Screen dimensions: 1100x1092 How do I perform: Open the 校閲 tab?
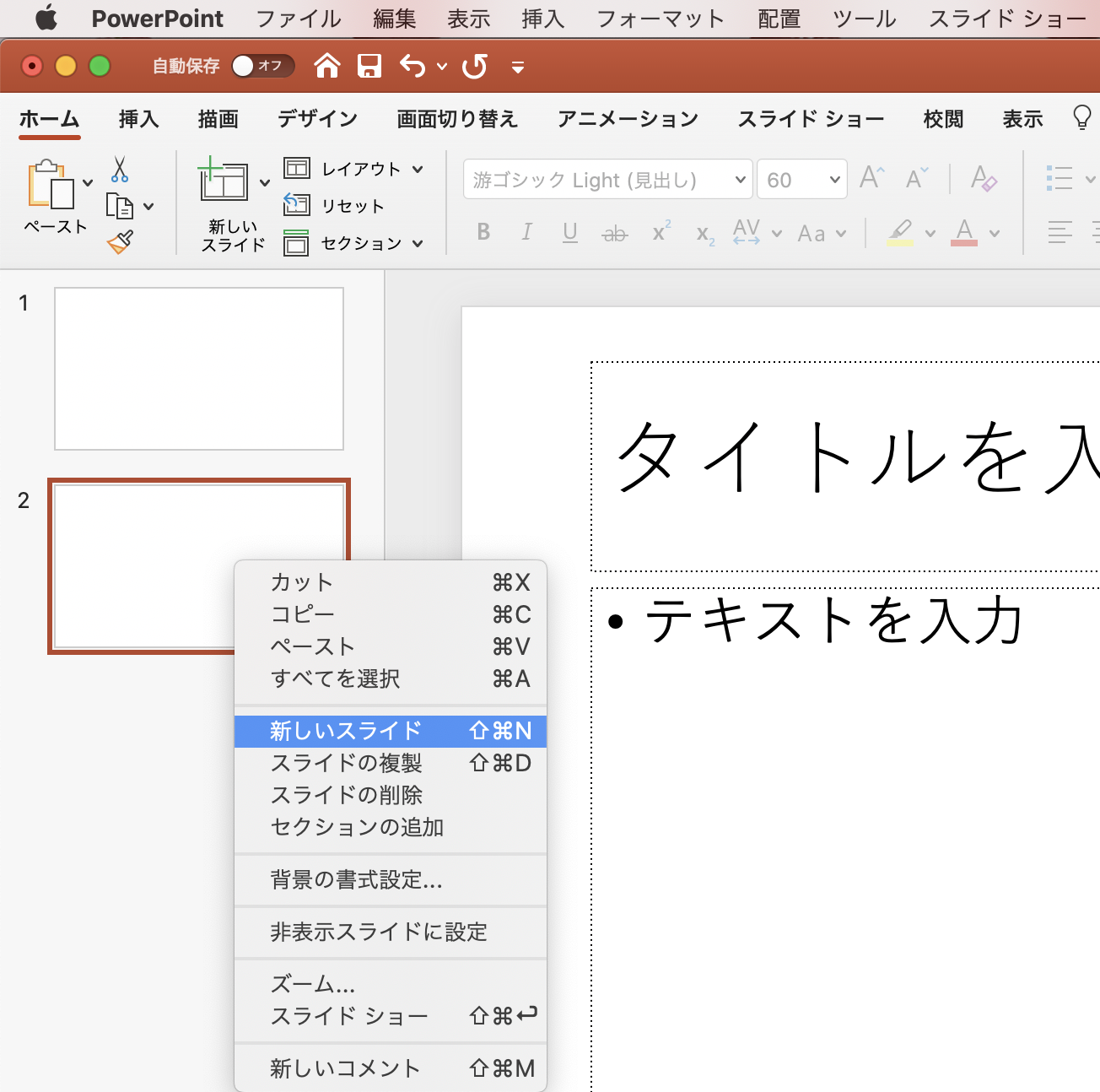pos(943,119)
